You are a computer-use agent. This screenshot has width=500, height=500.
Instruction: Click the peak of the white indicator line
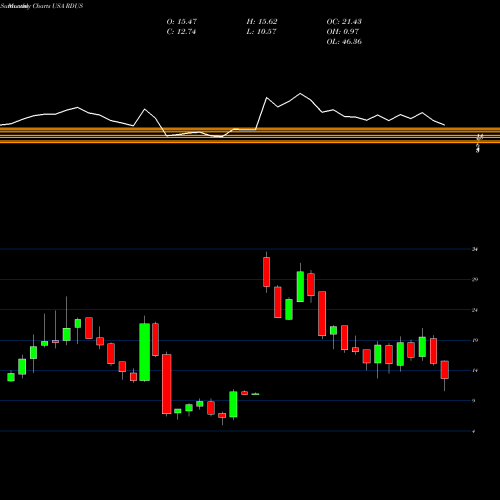300,94
